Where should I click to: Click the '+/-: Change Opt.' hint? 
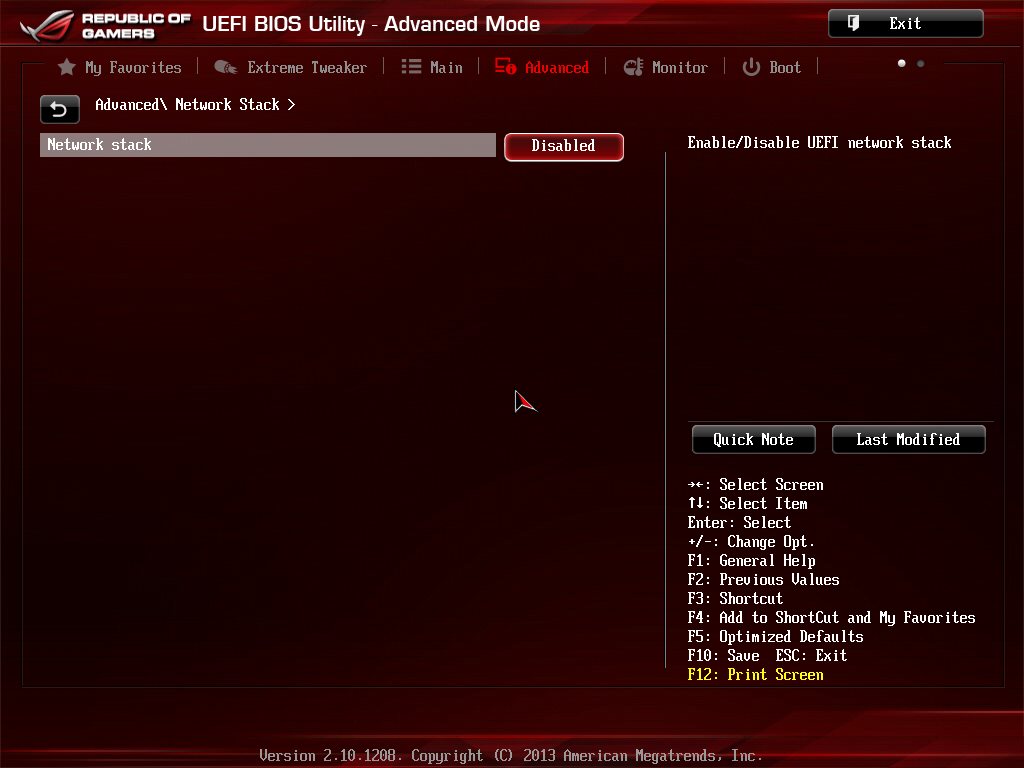click(751, 542)
